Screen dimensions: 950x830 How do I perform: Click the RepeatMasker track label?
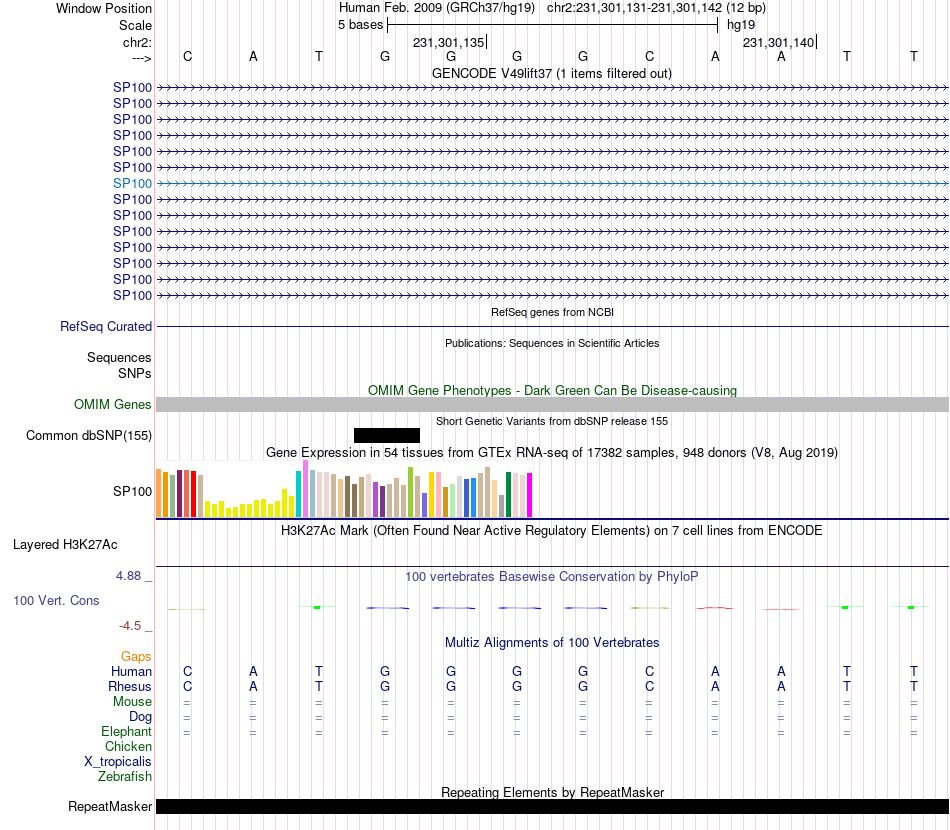[110, 806]
